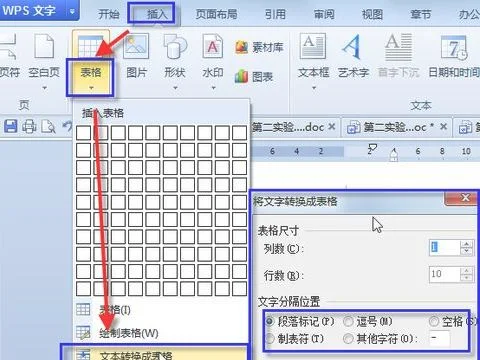The height and width of the screenshot is (360, 480).
Task: Close the 第二实验...oc * document tab
Action: [x=443, y=127]
